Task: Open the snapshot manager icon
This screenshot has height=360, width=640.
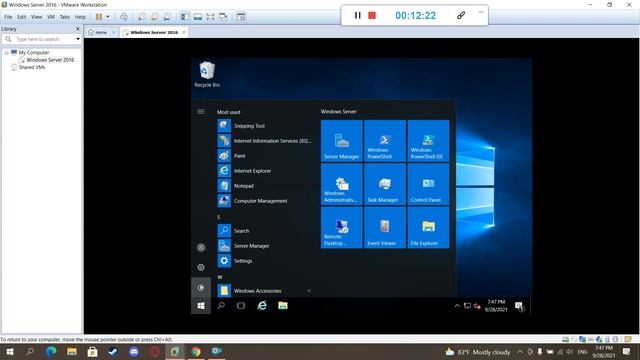Action: coord(167,17)
